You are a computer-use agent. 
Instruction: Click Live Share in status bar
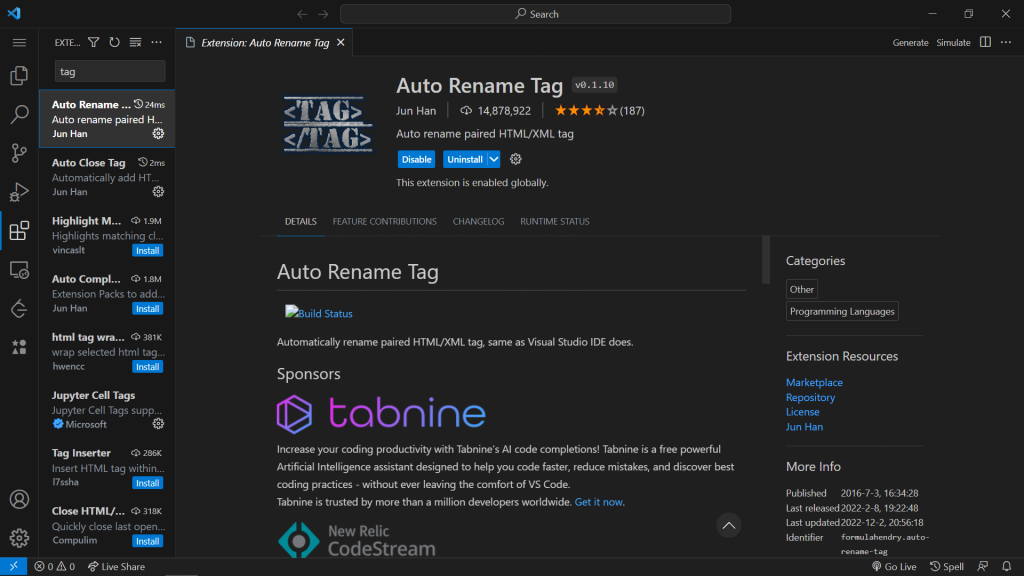(x=116, y=566)
